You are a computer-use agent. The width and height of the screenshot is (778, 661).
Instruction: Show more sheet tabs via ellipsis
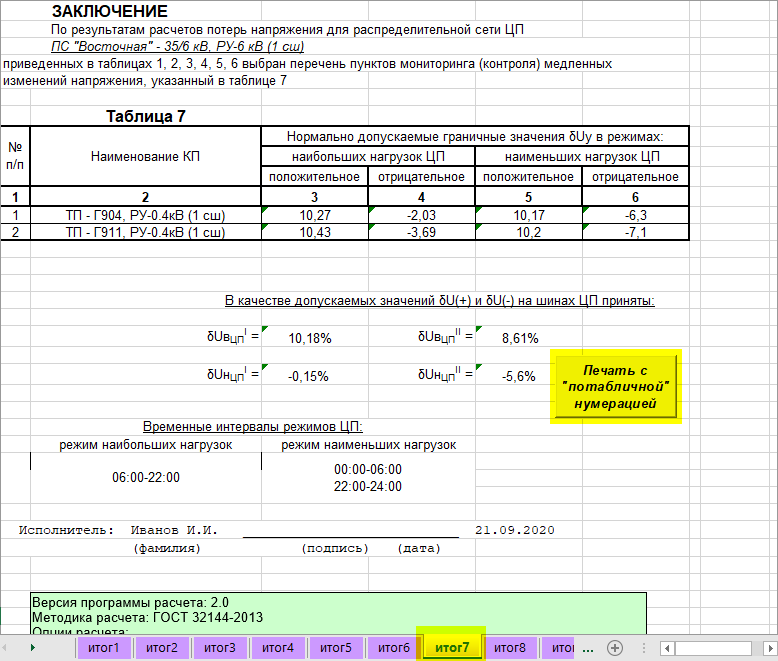[x=588, y=648]
